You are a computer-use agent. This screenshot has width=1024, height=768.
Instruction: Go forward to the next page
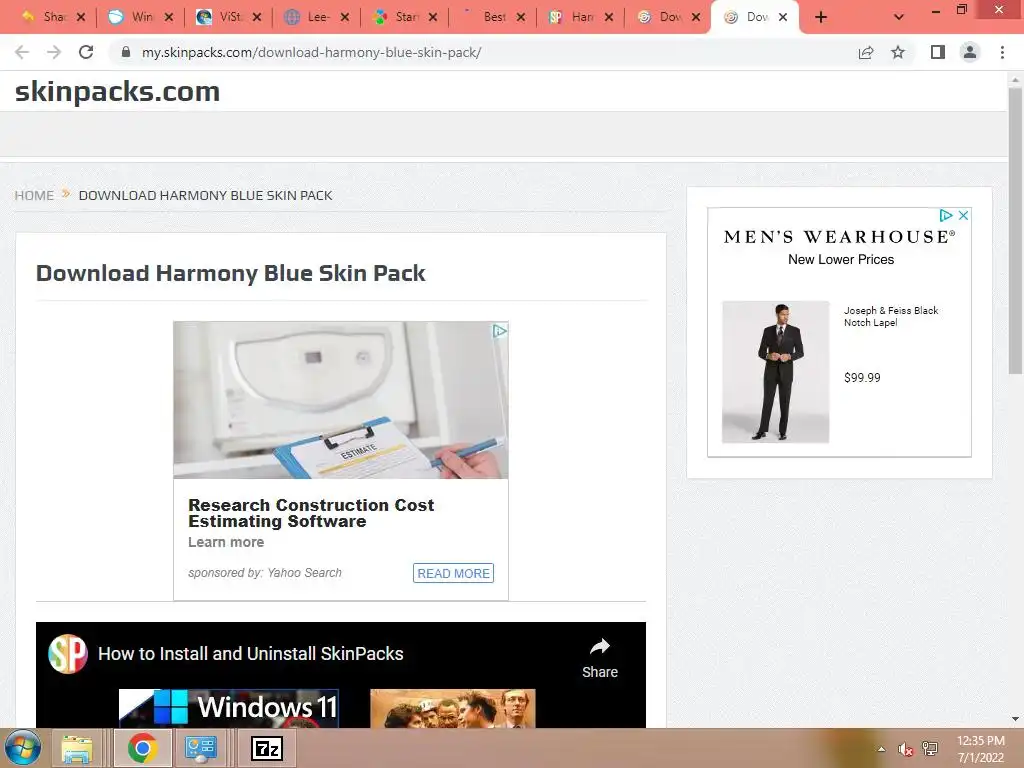point(54,52)
